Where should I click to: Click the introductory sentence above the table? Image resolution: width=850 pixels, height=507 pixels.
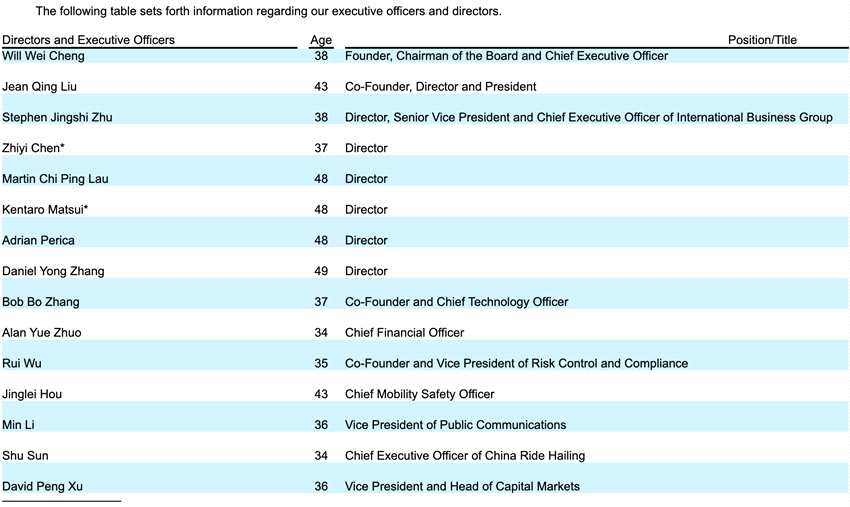(x=268, y=11)
